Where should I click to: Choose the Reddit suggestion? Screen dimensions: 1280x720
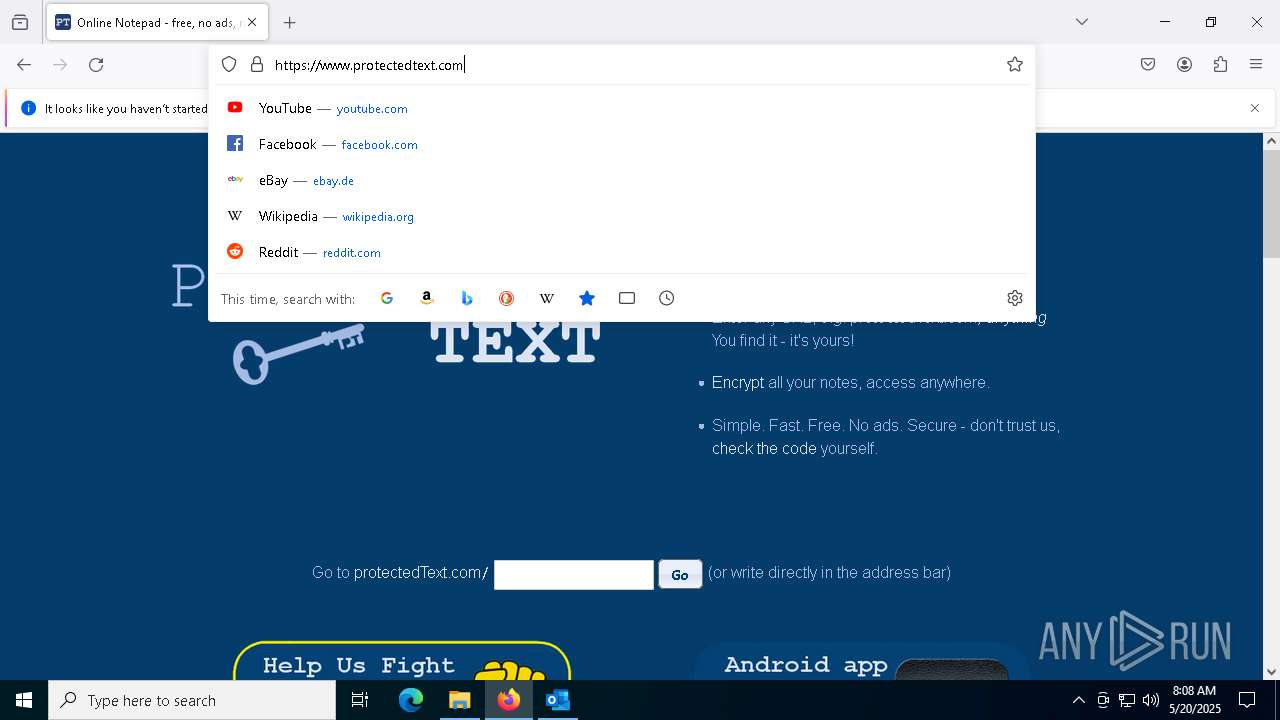pyautogui.click(x=622, y=252)
